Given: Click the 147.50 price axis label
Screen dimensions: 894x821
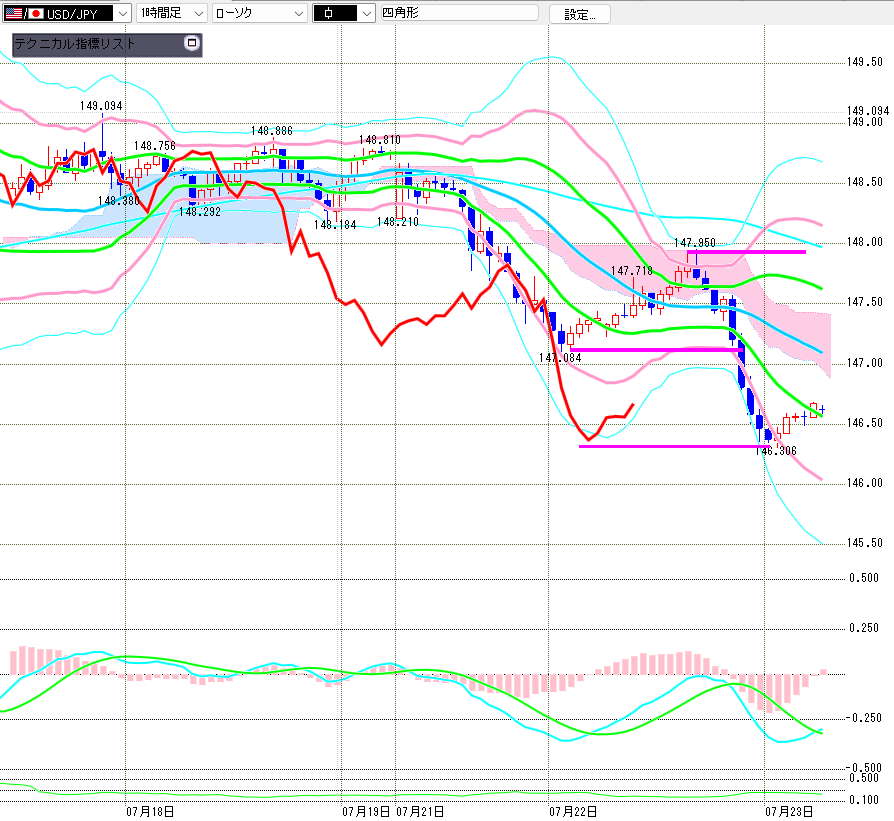Looking at the screenshot, I should pyautogui.click(x=865, y=302).
